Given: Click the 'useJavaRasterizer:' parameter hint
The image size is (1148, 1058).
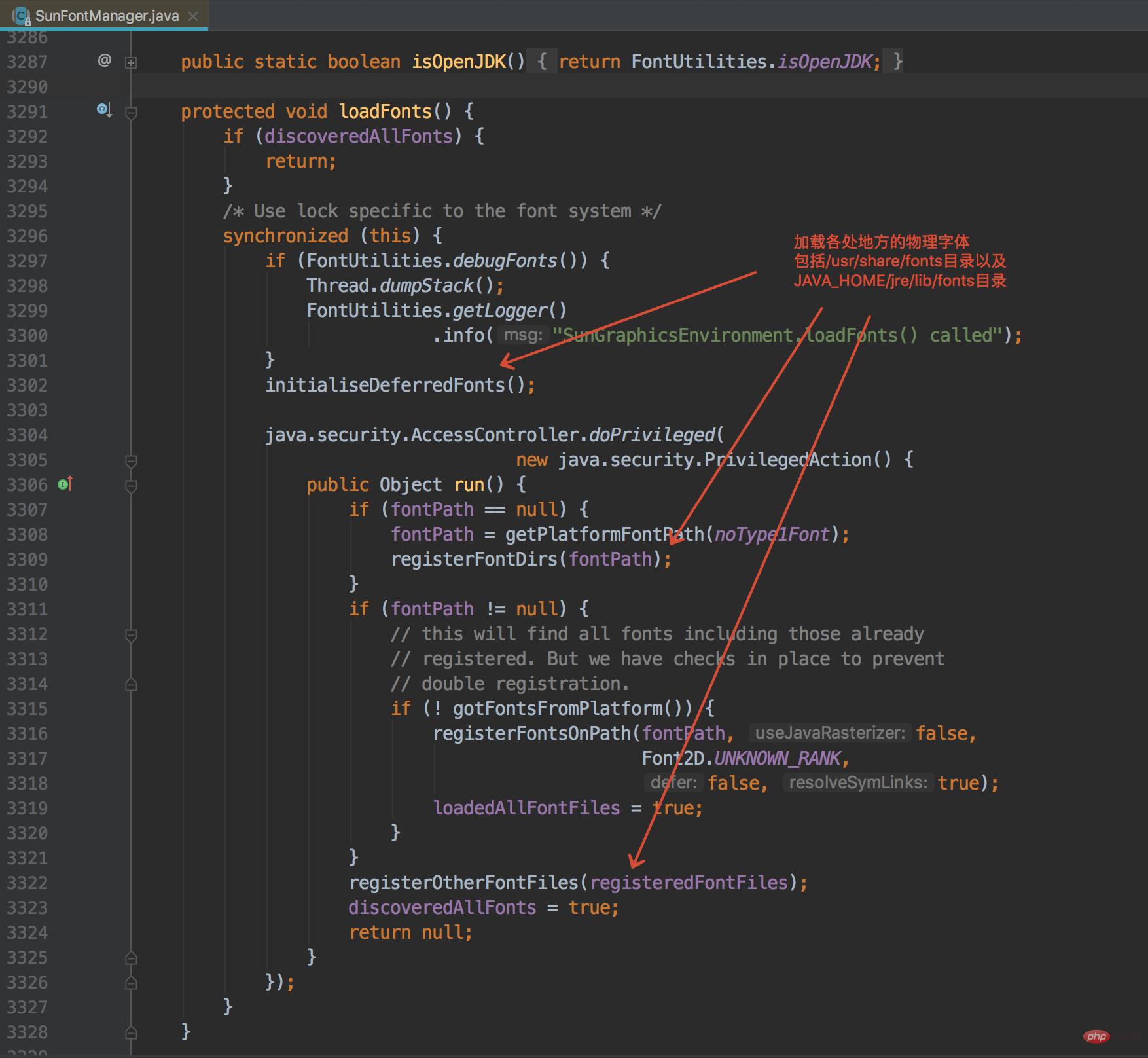Looking at the screenshot, I should [x=830, y=733].
